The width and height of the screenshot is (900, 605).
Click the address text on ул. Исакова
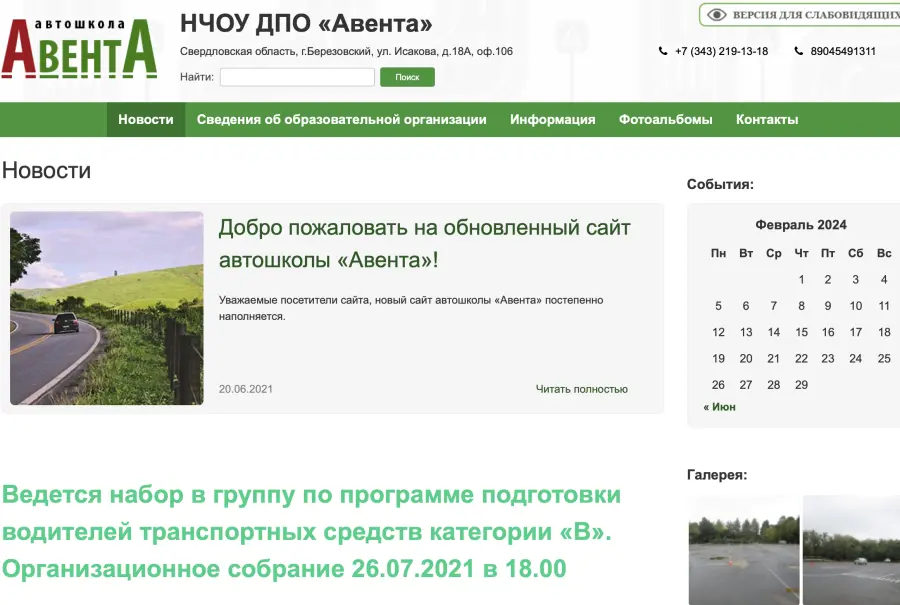coord(346,51)
